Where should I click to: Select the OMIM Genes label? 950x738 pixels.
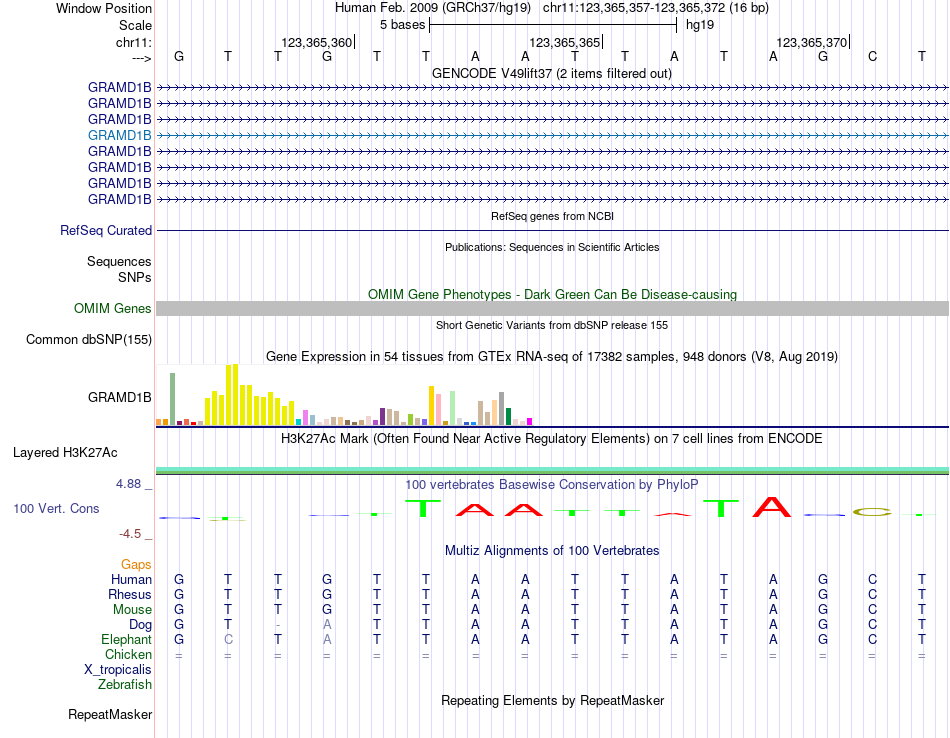click(x=112, y=308)
